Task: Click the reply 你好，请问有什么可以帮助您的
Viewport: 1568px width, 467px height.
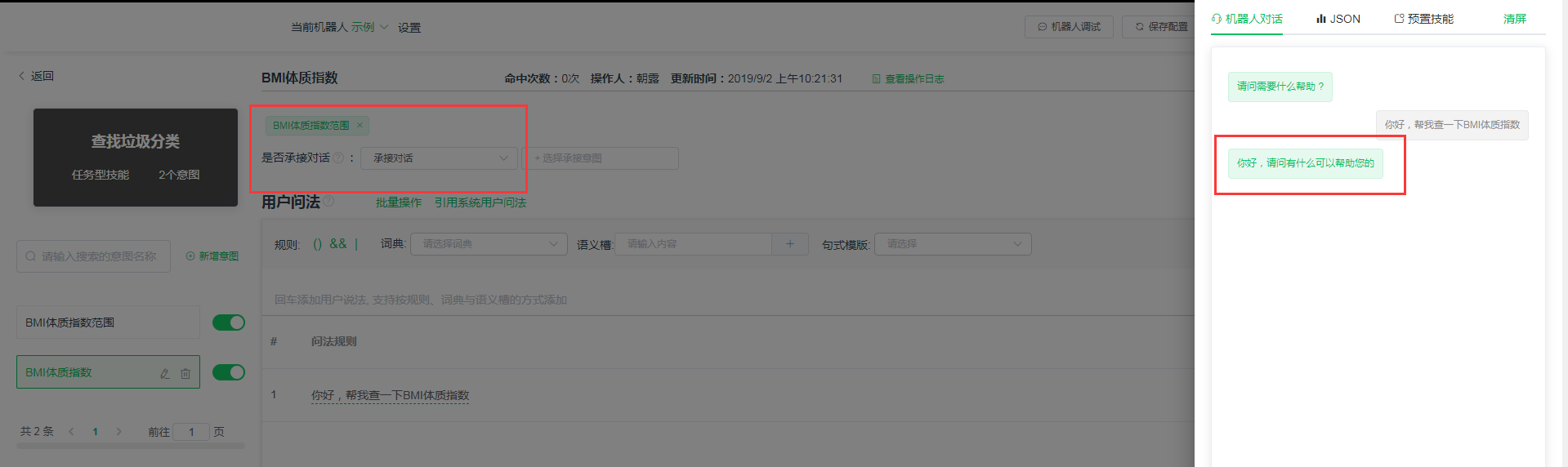Action: pyautogui.click(x=1306, y=163)
